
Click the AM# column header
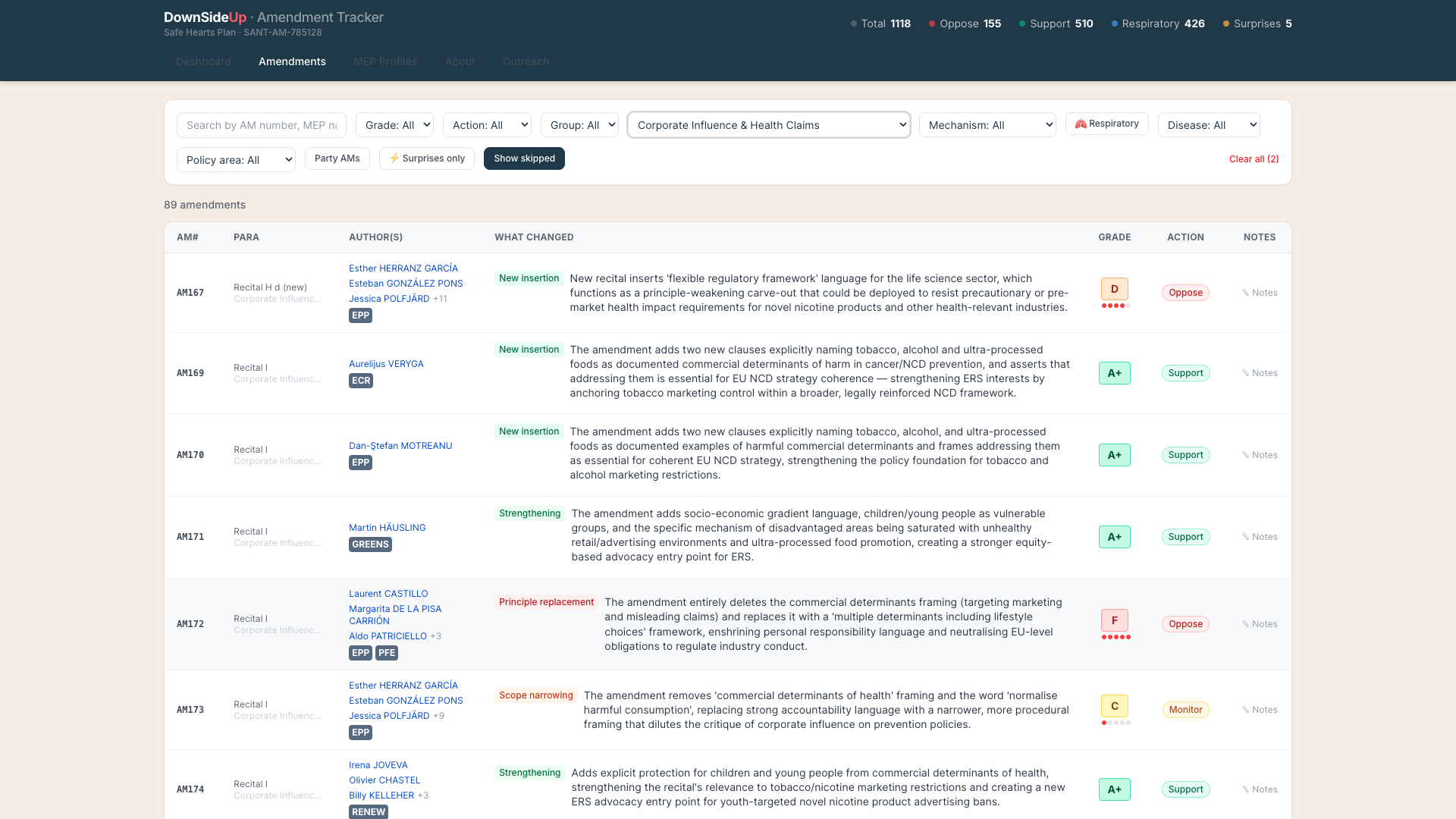(x=187, y=237)
